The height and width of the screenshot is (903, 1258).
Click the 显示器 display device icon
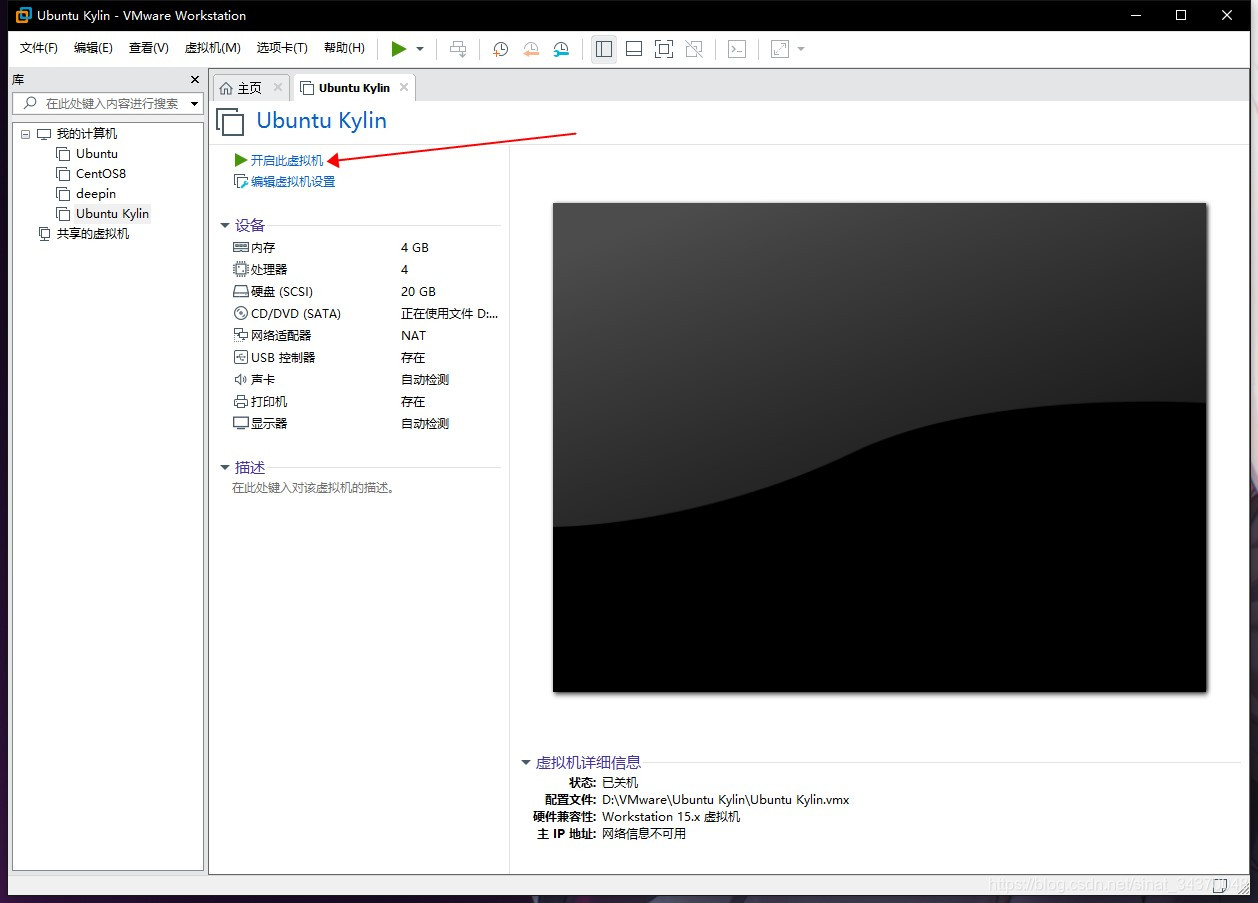240,423
